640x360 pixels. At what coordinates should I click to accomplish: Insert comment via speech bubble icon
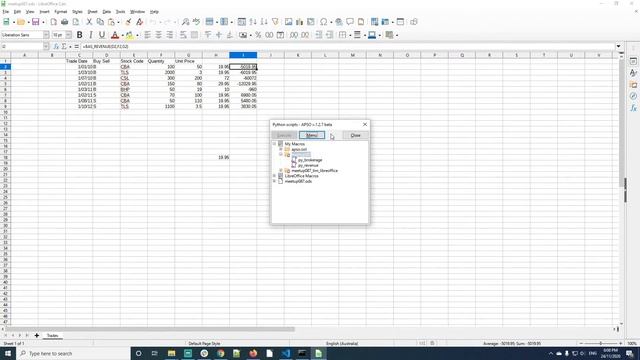click(x=350, y=22)
